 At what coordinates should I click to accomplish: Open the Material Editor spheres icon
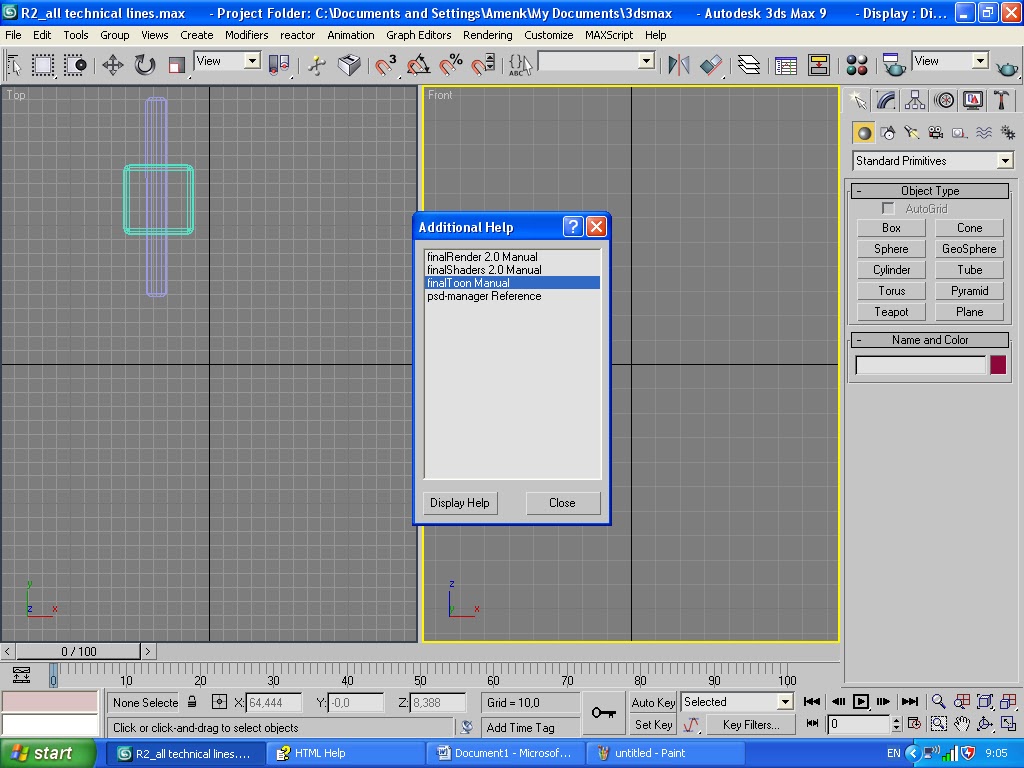856,65
